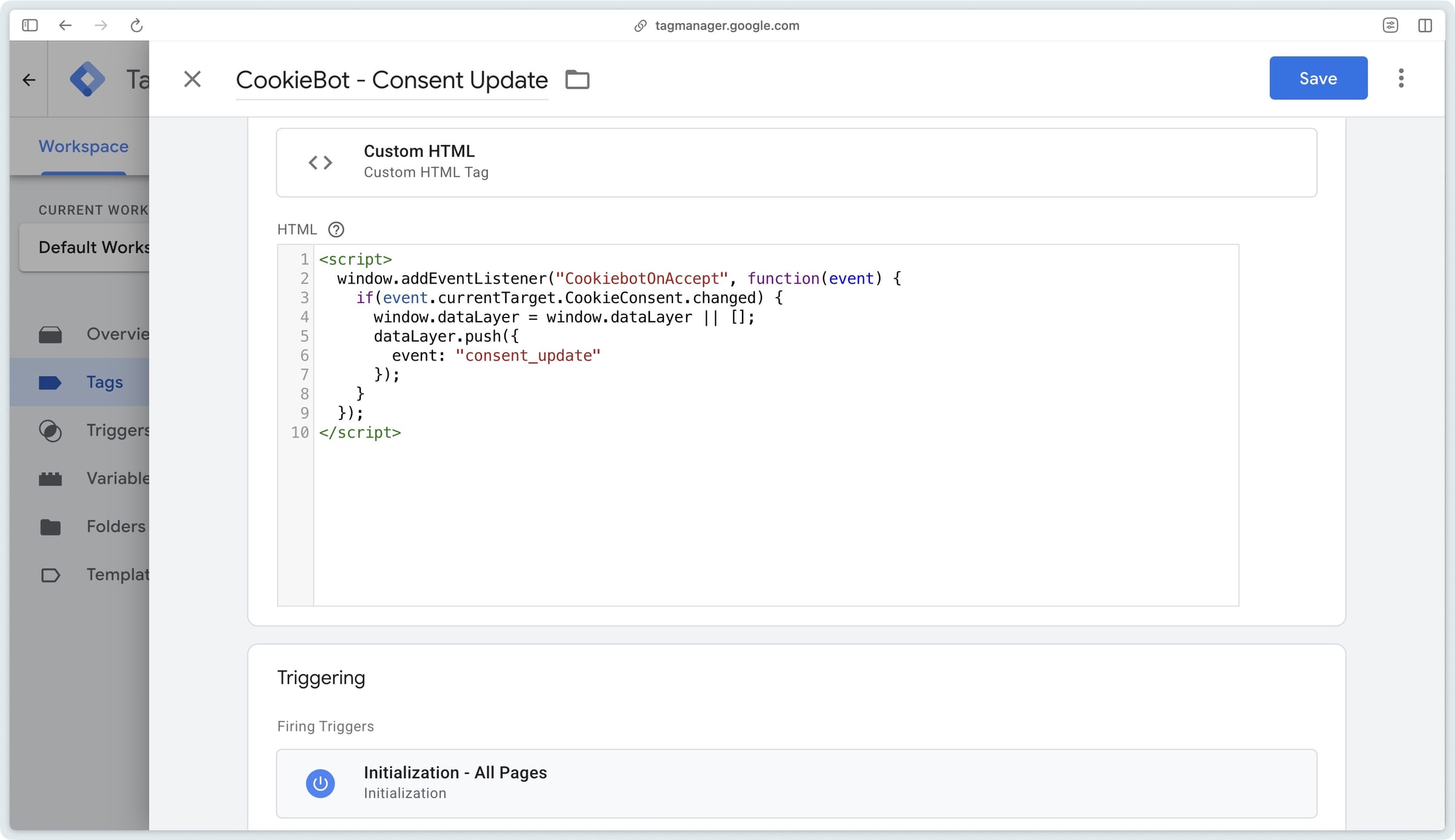Open the three-dot more actions menu
The width and height of the screenshot is (1455, 840).
click(x=1401, y=78)
